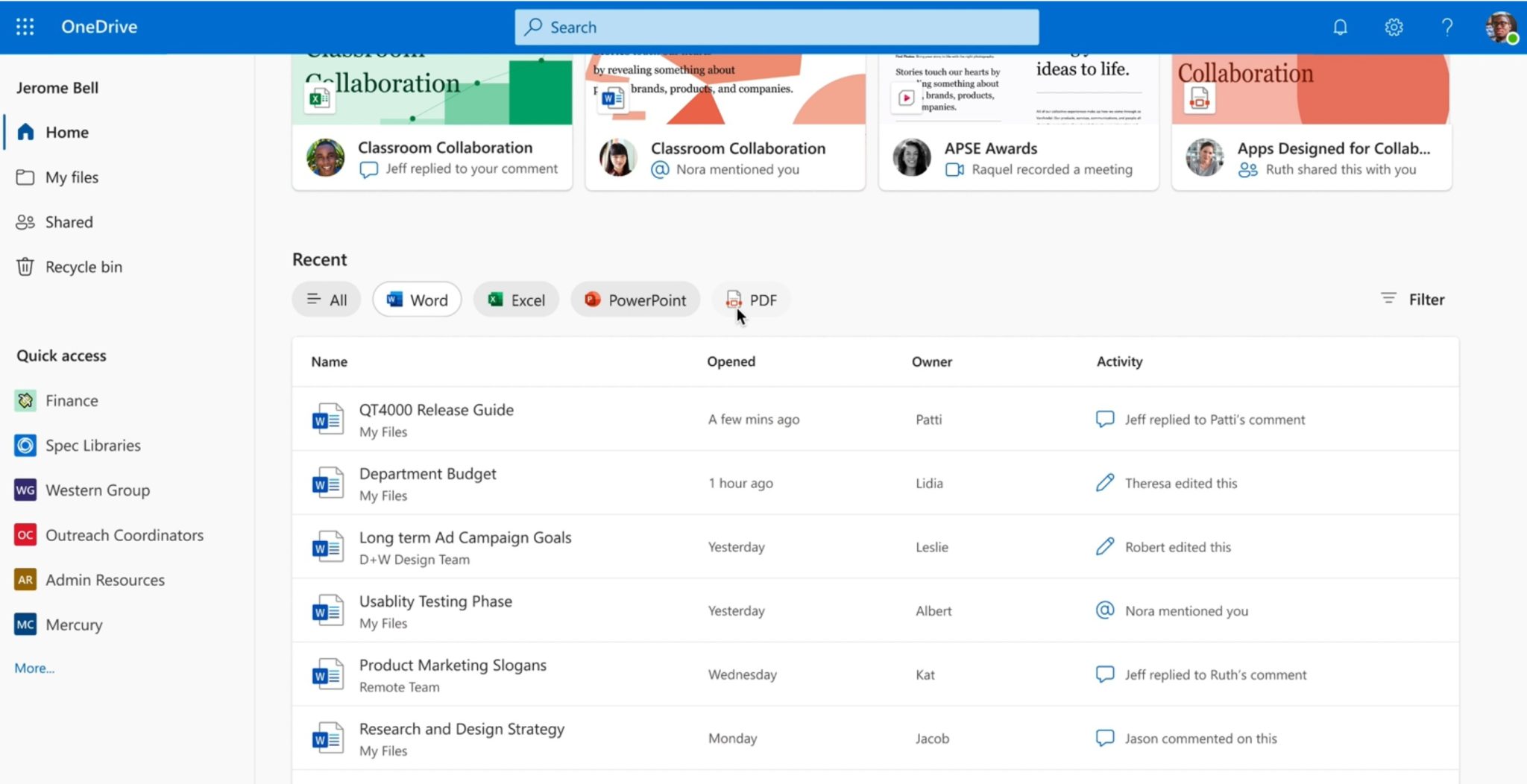Click the Mercury MC icon
Screen dimensions: 1527x784
pyautogui.click(x=25, y=625)
